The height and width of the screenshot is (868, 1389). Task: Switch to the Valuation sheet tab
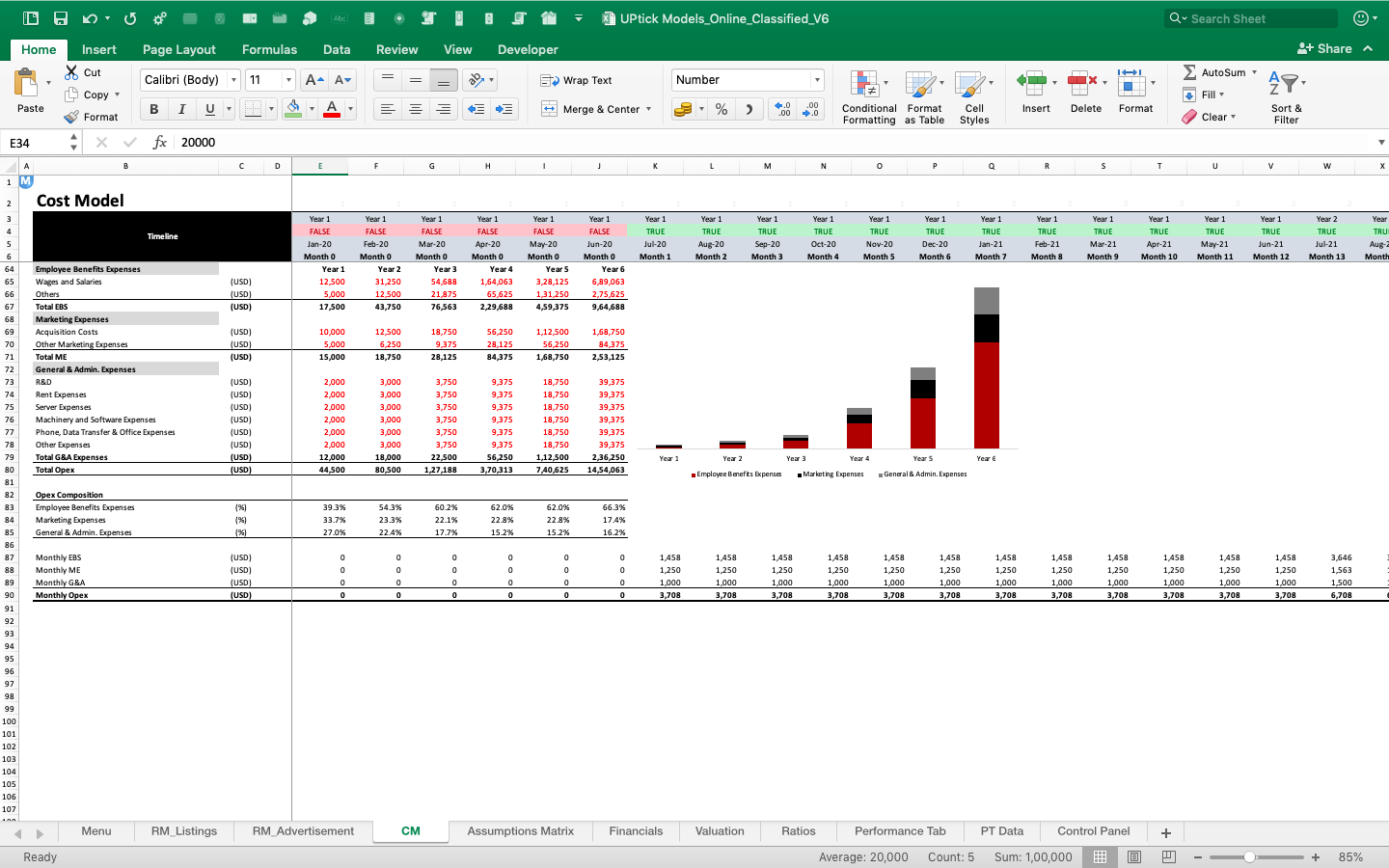point(720,831)
